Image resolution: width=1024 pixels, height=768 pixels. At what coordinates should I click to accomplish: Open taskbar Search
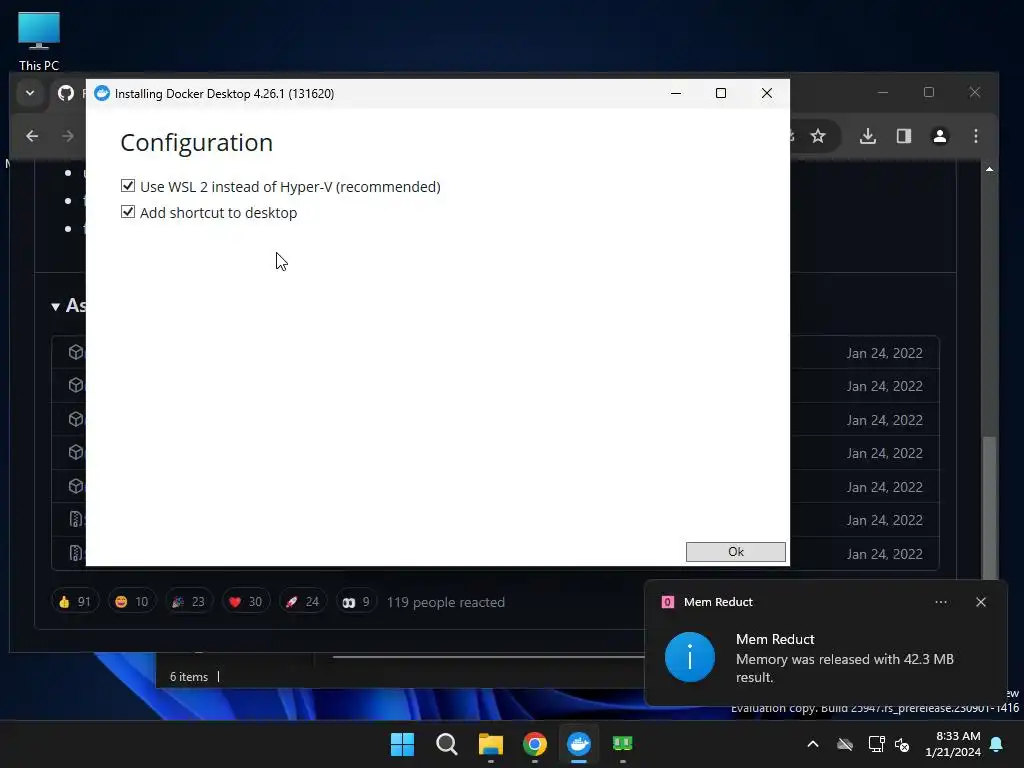(447, 744)
